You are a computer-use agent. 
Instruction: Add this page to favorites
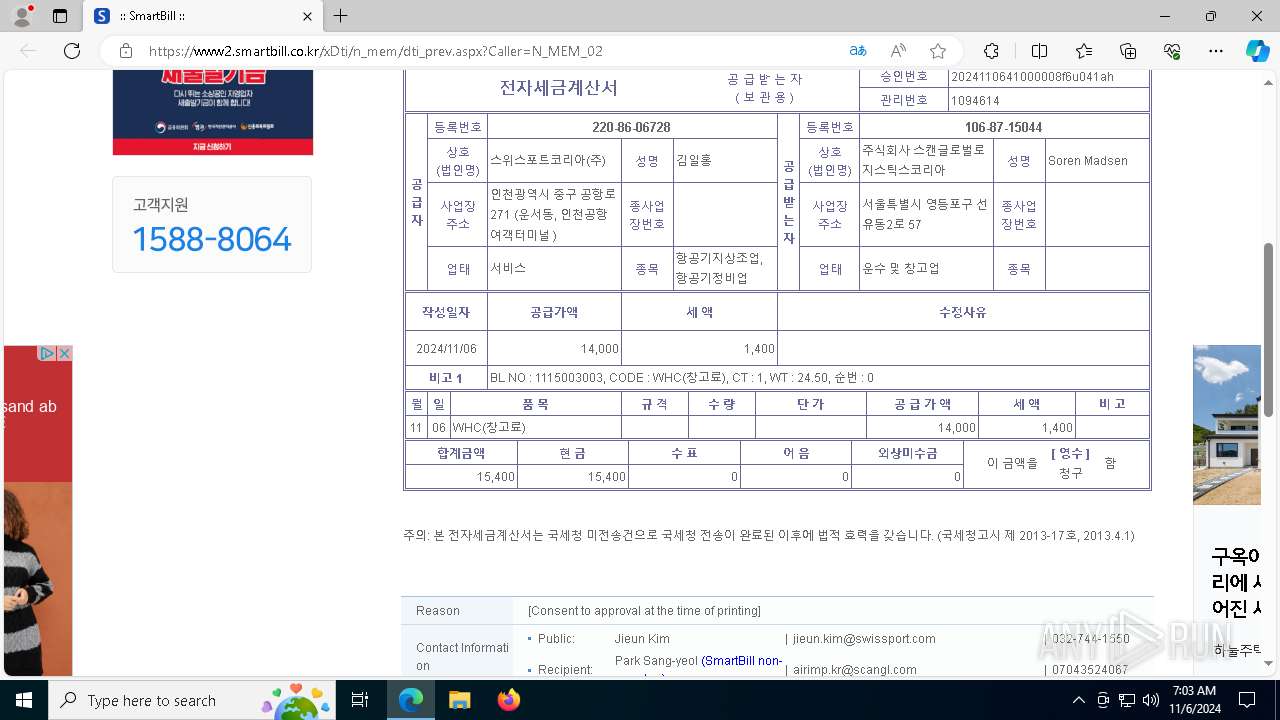[938, 51]
